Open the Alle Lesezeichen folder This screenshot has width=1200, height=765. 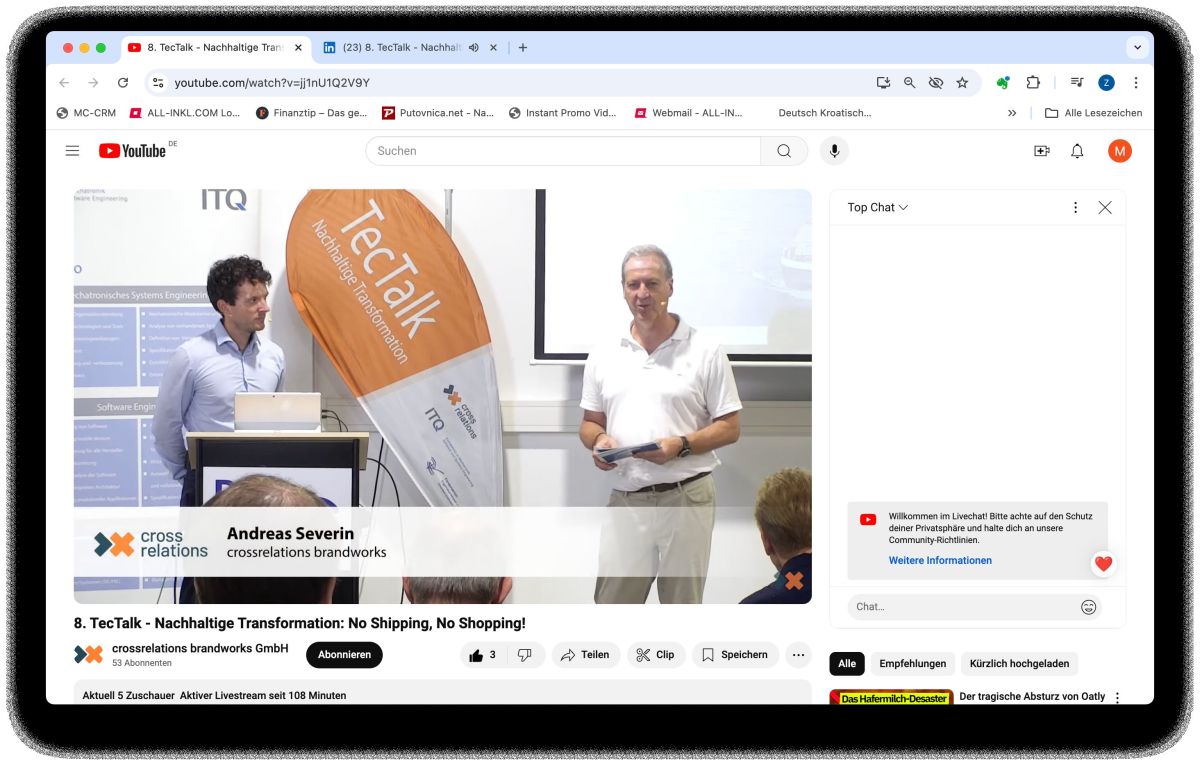pyautogui.click(x=1093, y=113)
